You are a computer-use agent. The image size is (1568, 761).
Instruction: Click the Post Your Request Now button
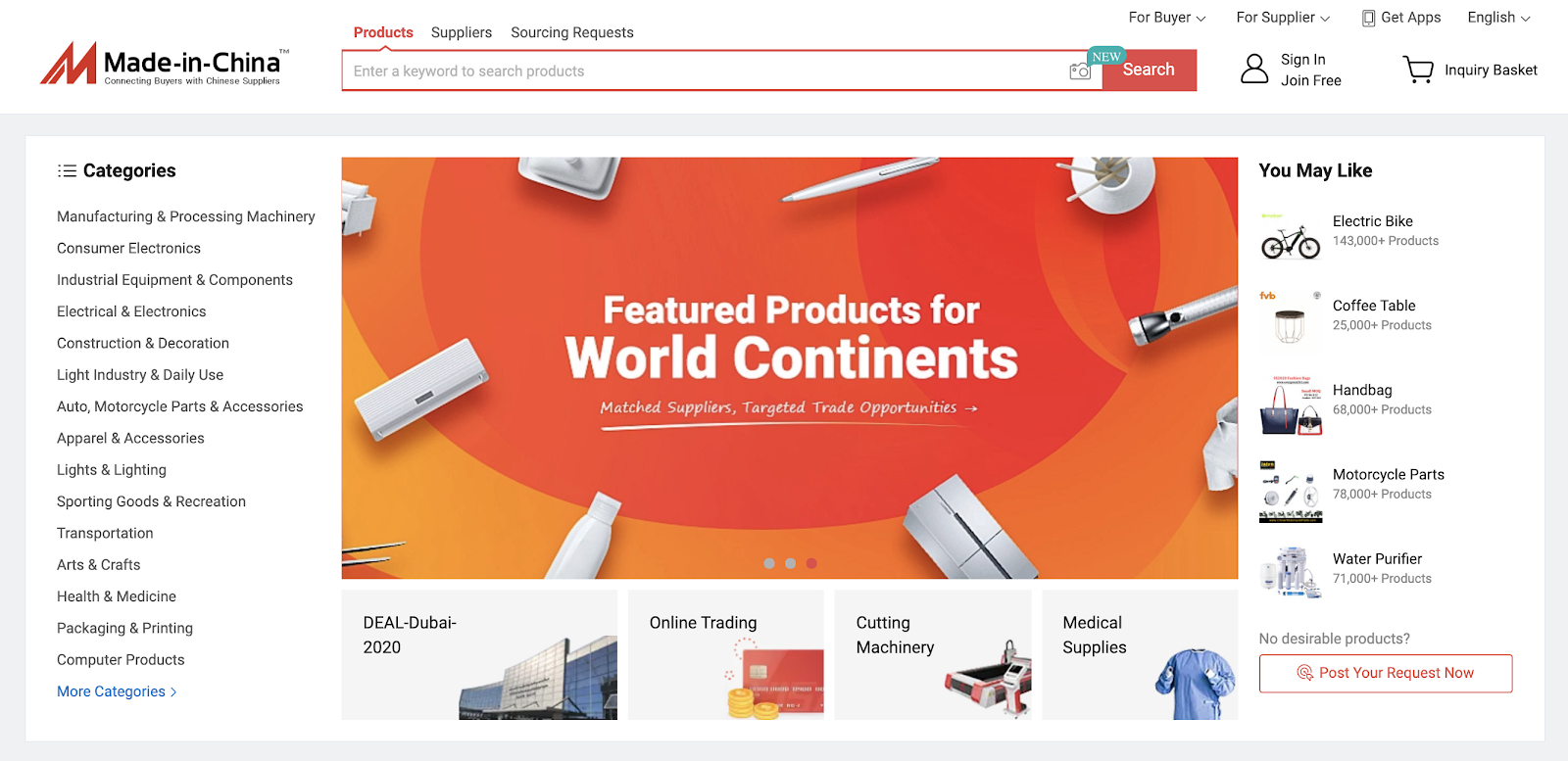click(x=1386, y=673)
